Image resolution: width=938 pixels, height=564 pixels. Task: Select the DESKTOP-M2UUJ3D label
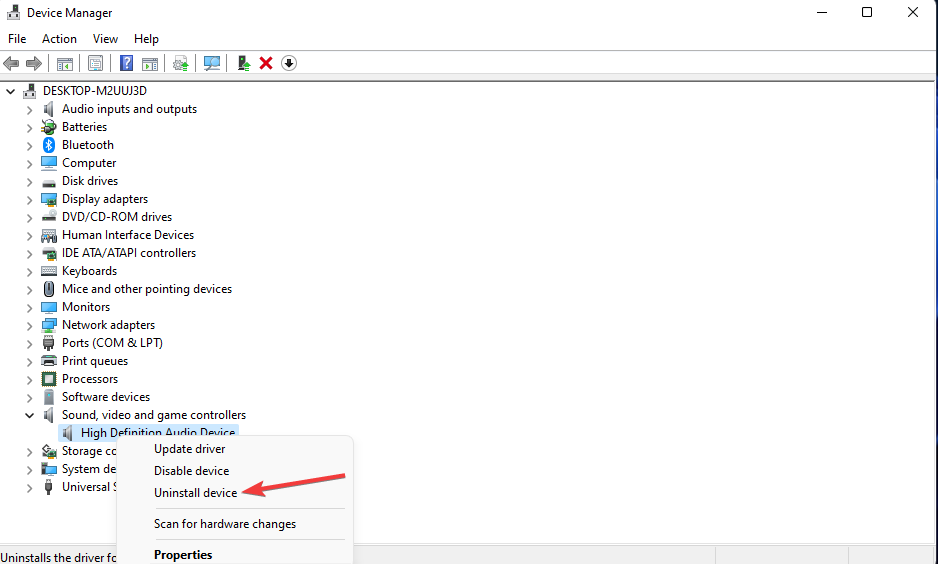click(95, 91)
